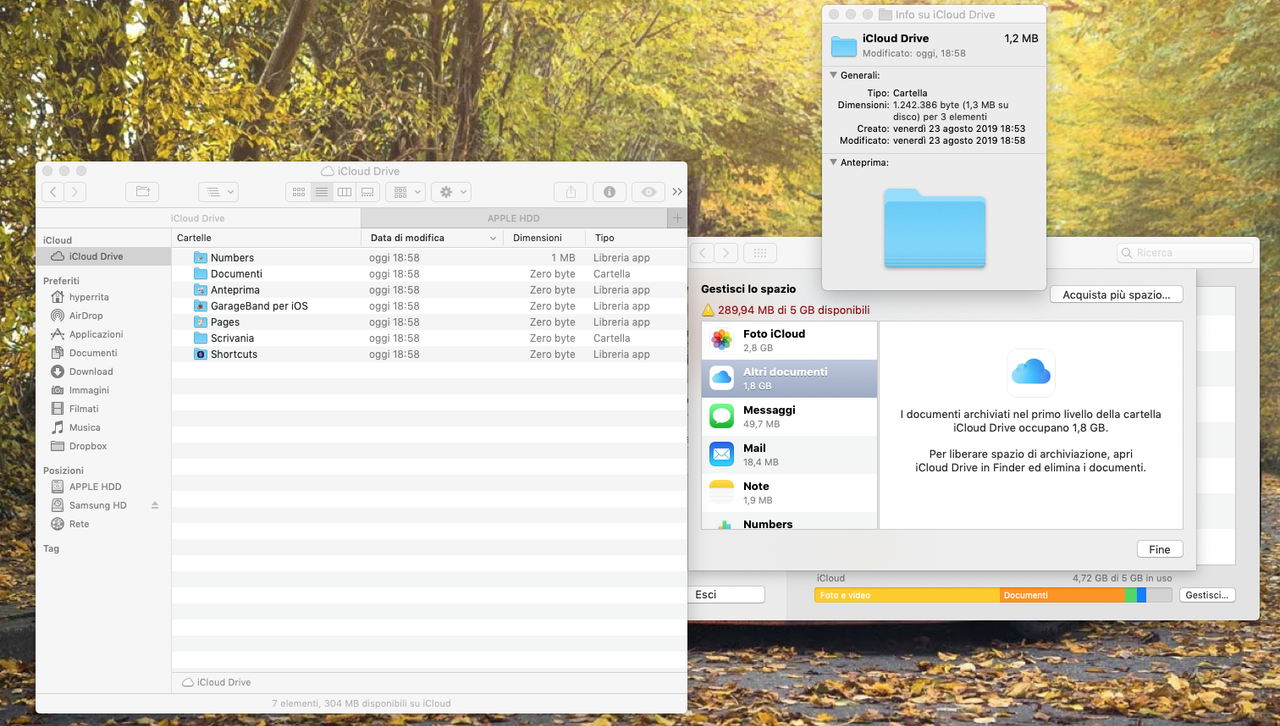Select the GarageBand per iOS row
This screenshot has width=1280, height=726.
(x=429, y=306)
